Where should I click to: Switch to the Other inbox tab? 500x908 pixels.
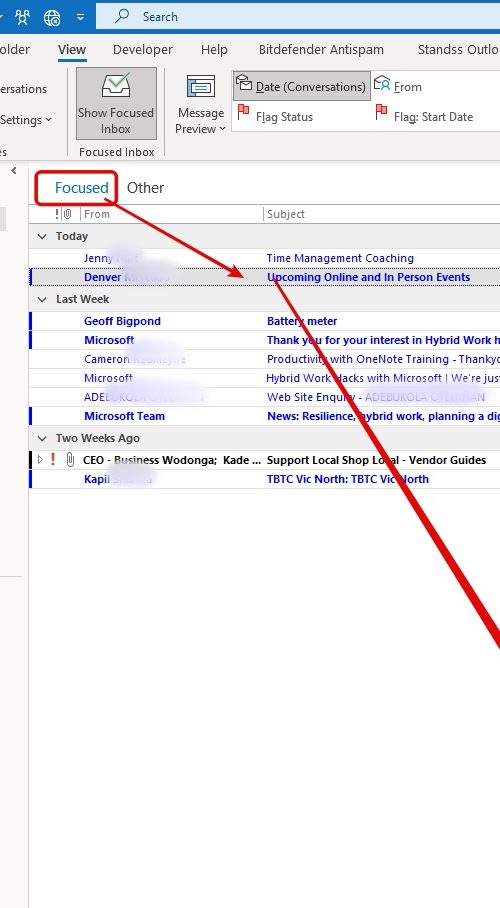tap(145, 188)
